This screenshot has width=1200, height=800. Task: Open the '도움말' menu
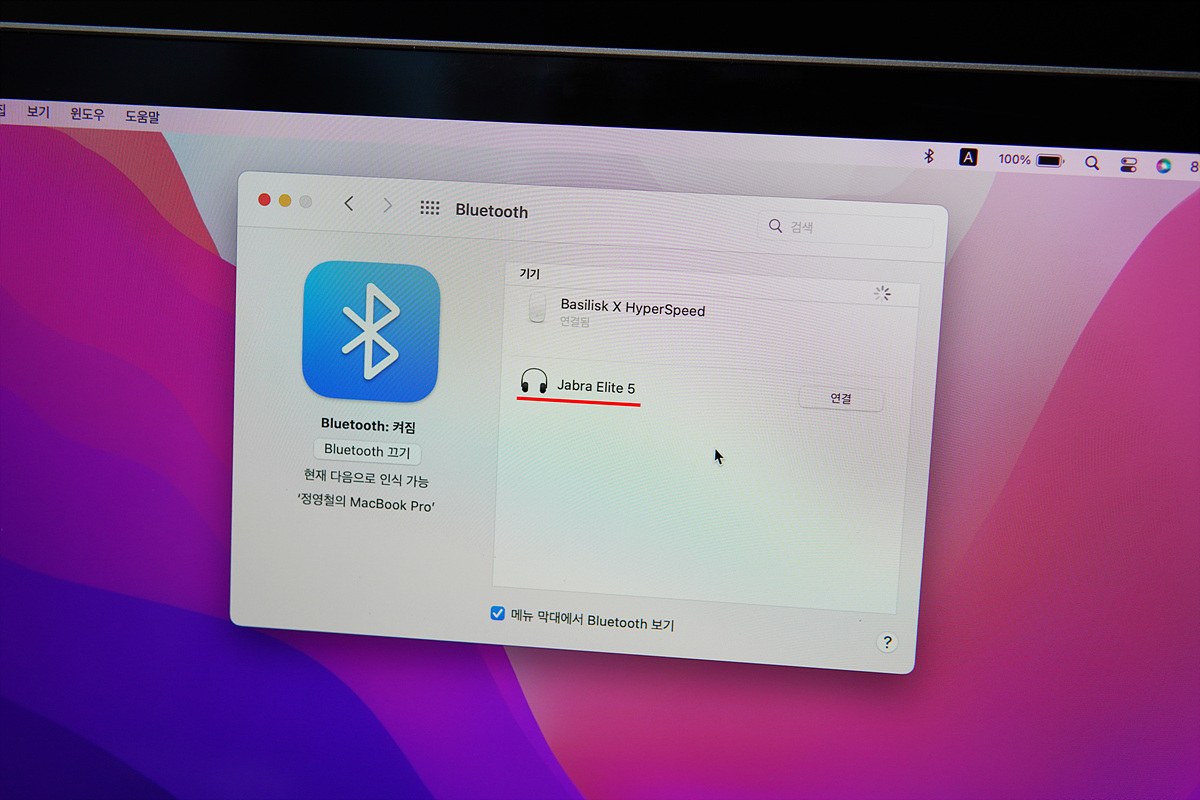142,116
